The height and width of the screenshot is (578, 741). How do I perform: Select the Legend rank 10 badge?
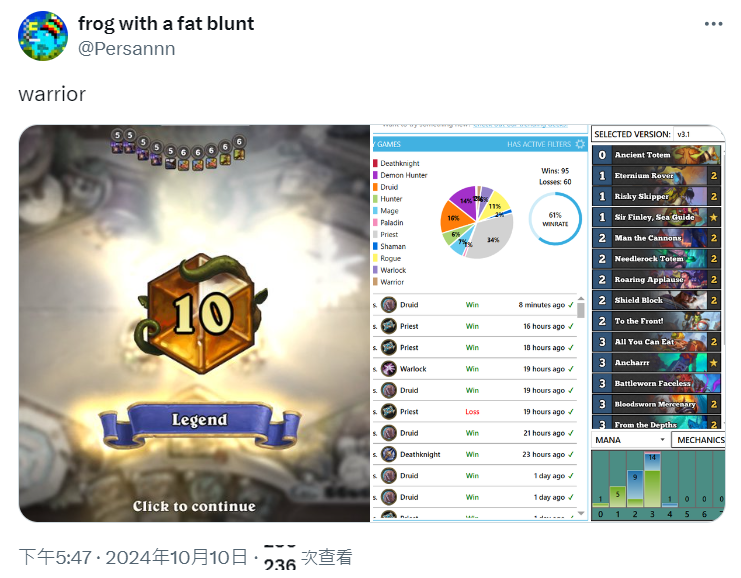(x=202, y=312)
